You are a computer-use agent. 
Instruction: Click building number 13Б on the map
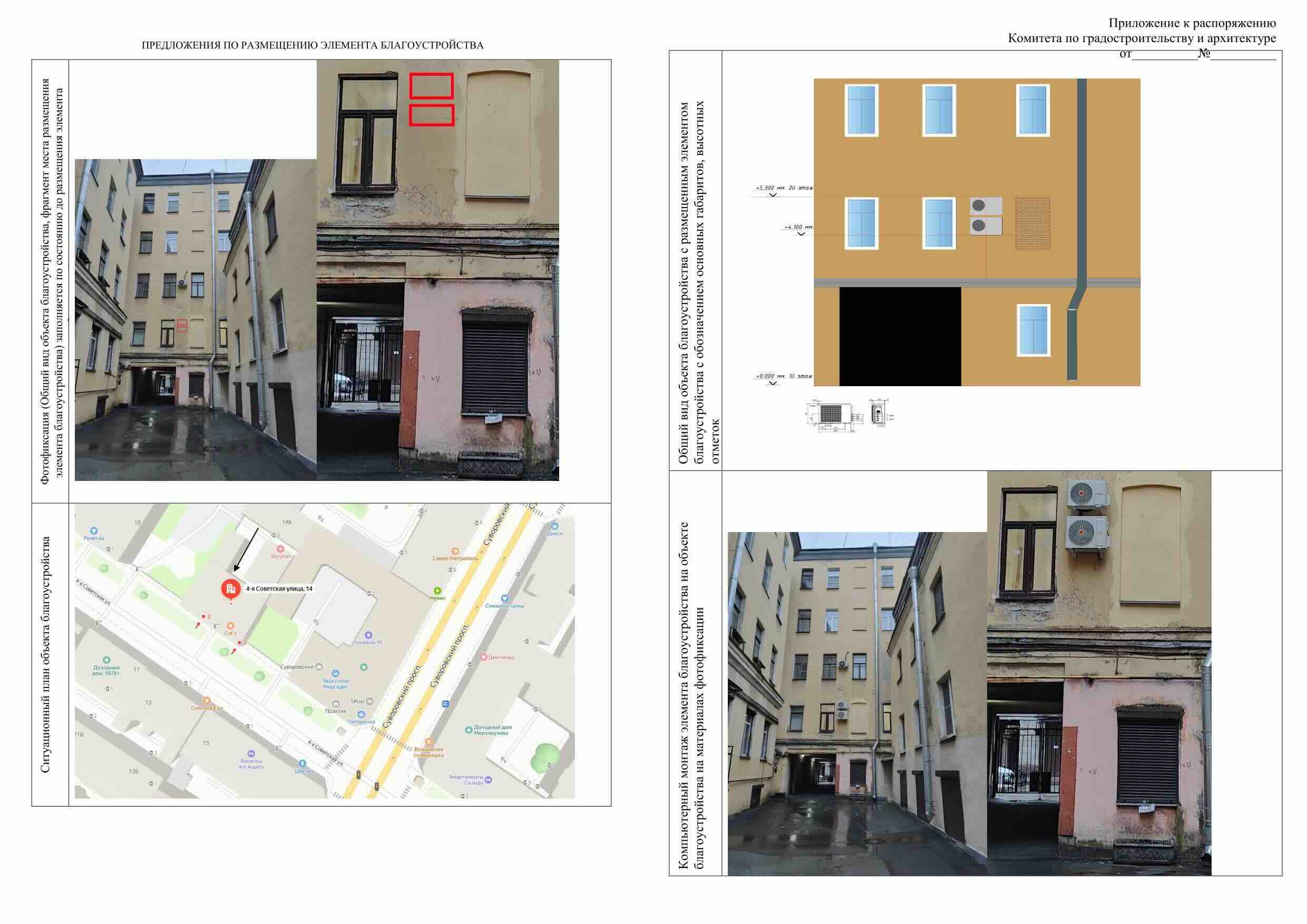tap(133, 771)
